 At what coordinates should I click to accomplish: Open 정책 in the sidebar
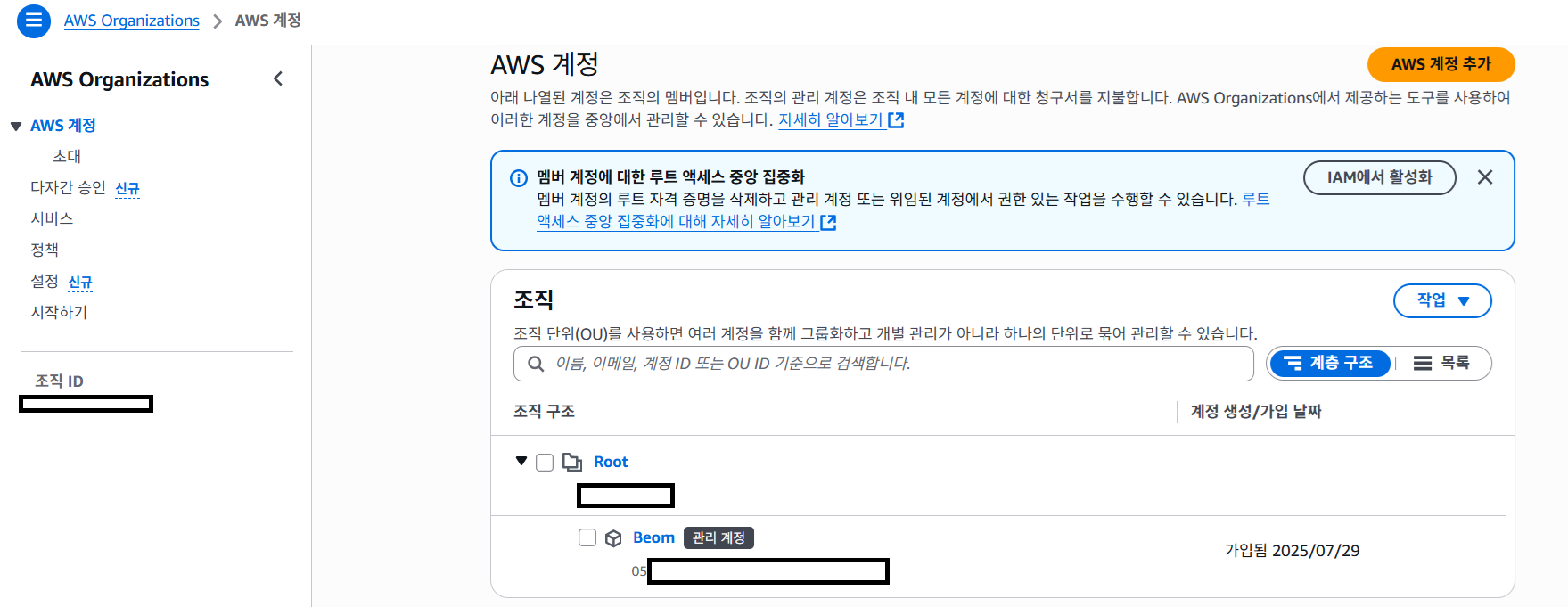point(45,250)
